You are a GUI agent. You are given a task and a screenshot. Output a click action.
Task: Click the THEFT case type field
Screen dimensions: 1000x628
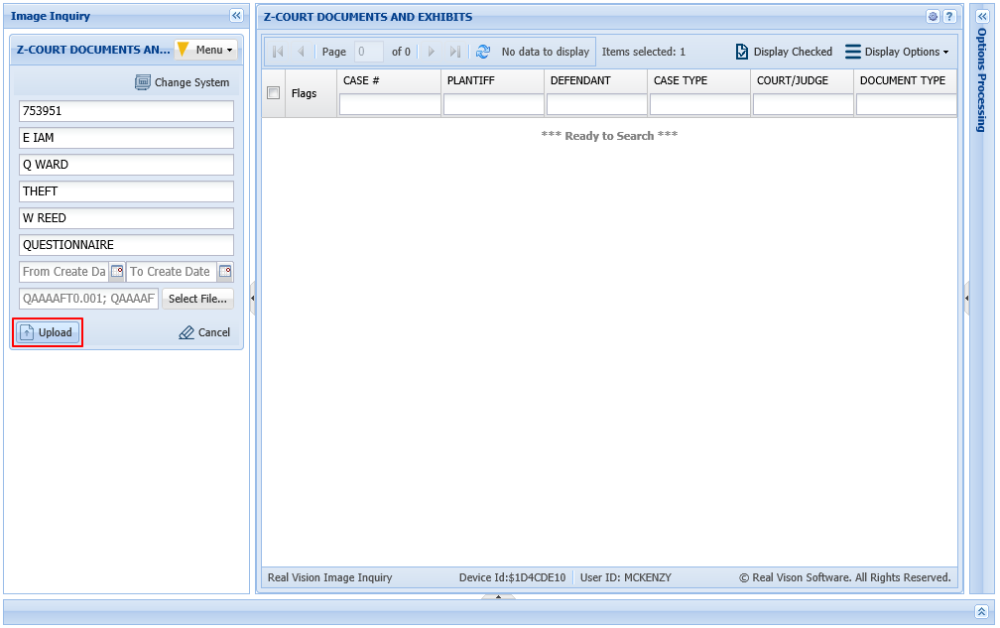126,191
